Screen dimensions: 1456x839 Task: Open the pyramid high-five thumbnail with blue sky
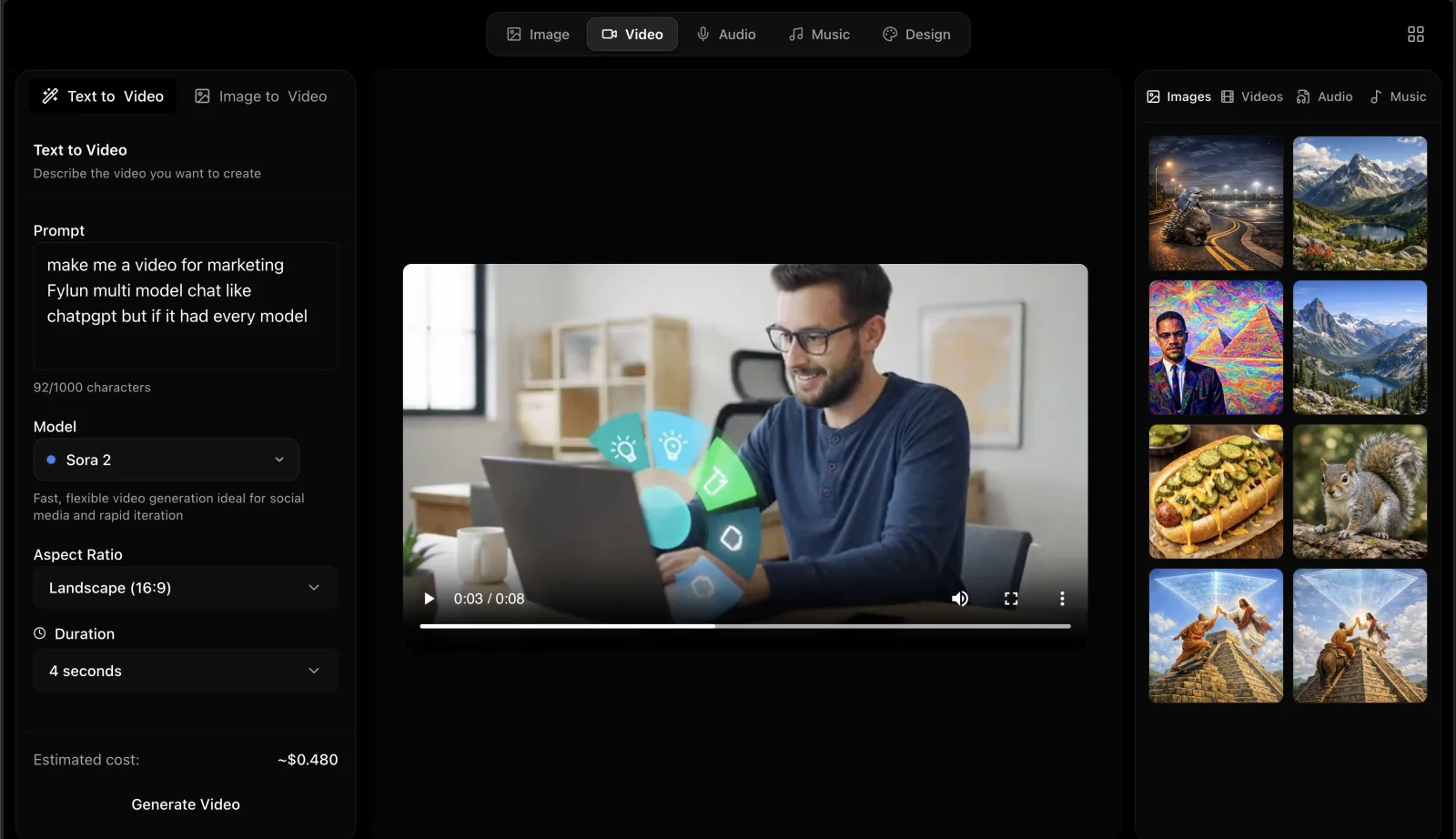coord(1216,636)
